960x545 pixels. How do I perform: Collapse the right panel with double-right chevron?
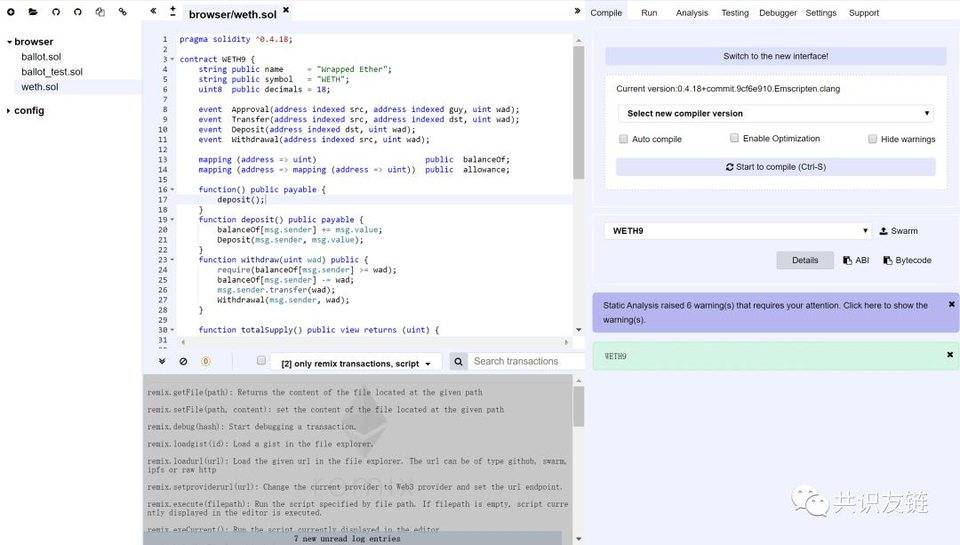(577, 11)
